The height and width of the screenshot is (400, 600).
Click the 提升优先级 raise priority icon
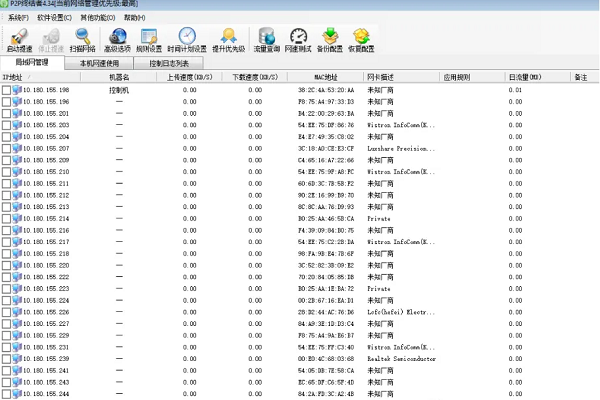click(x=228, y=38)
